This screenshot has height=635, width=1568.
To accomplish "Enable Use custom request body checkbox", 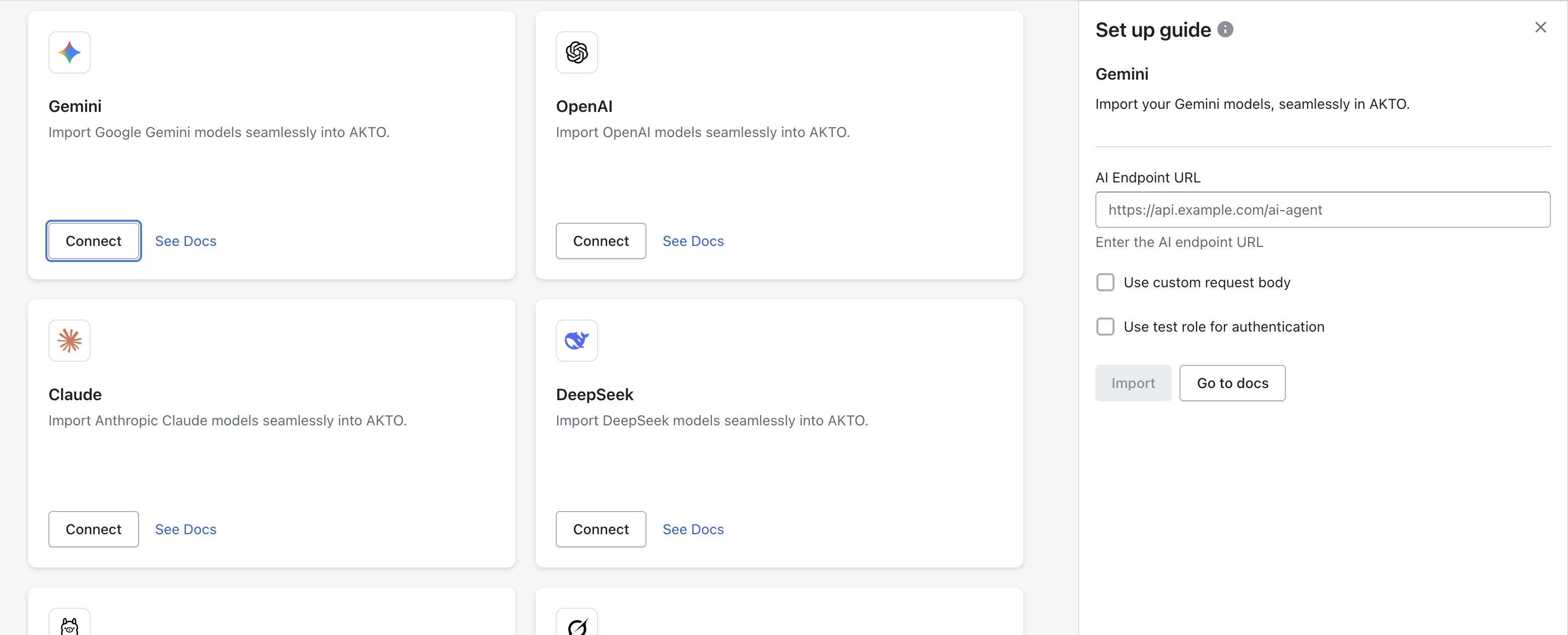I will tap(1105, 283).
